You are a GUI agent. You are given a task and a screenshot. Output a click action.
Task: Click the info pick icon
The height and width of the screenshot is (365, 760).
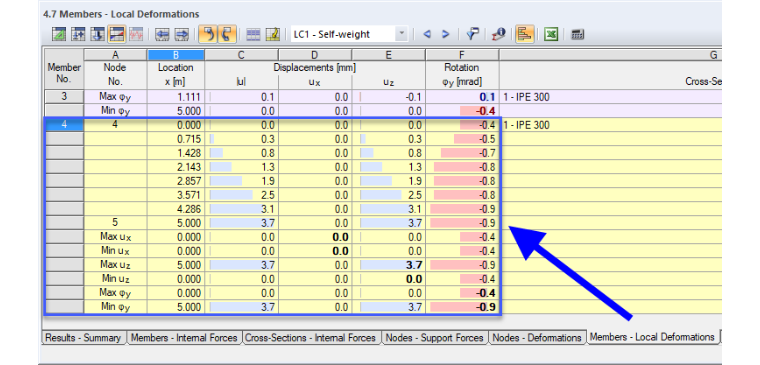point(498,34)
